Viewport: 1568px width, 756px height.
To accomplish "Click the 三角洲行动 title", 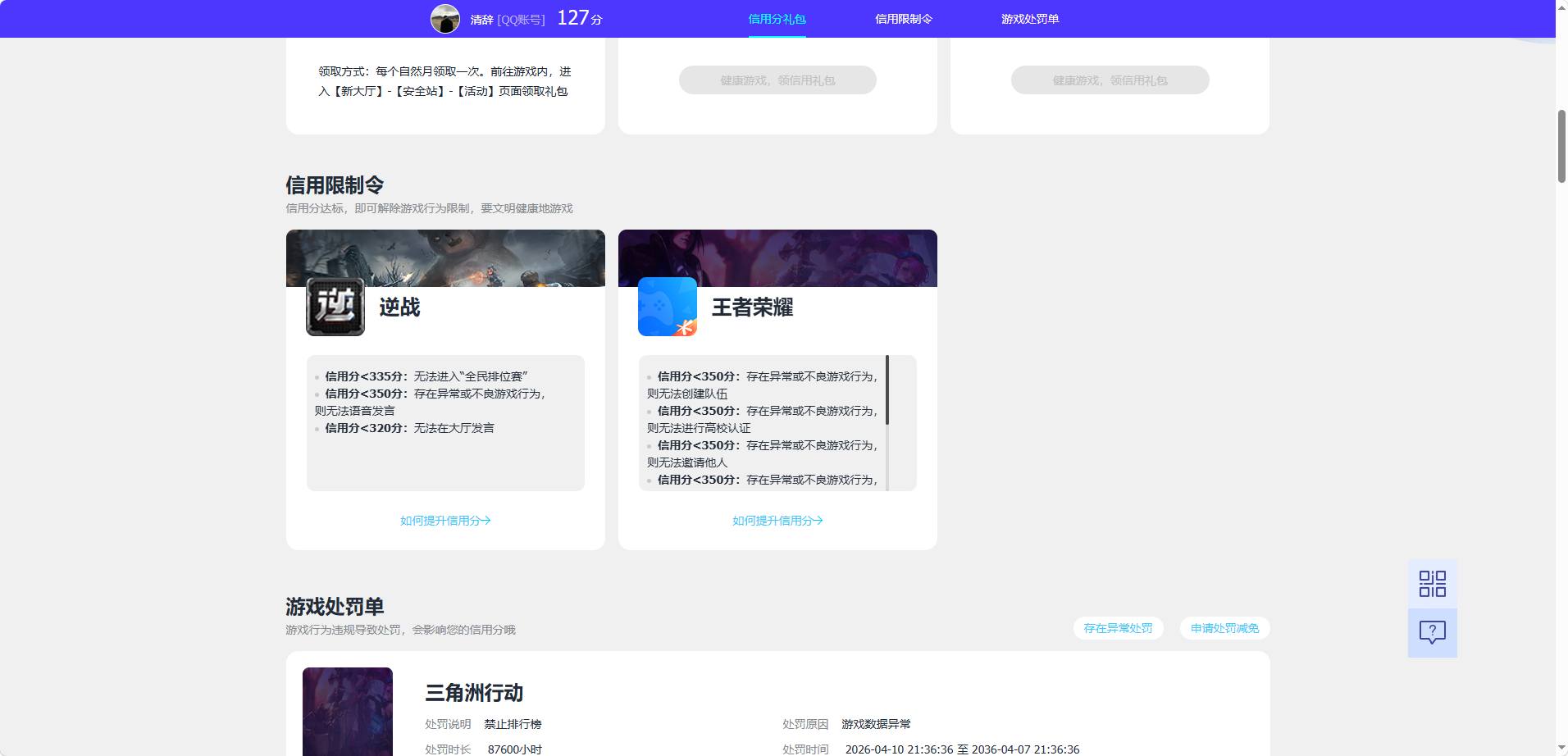I will pos(474,693).
